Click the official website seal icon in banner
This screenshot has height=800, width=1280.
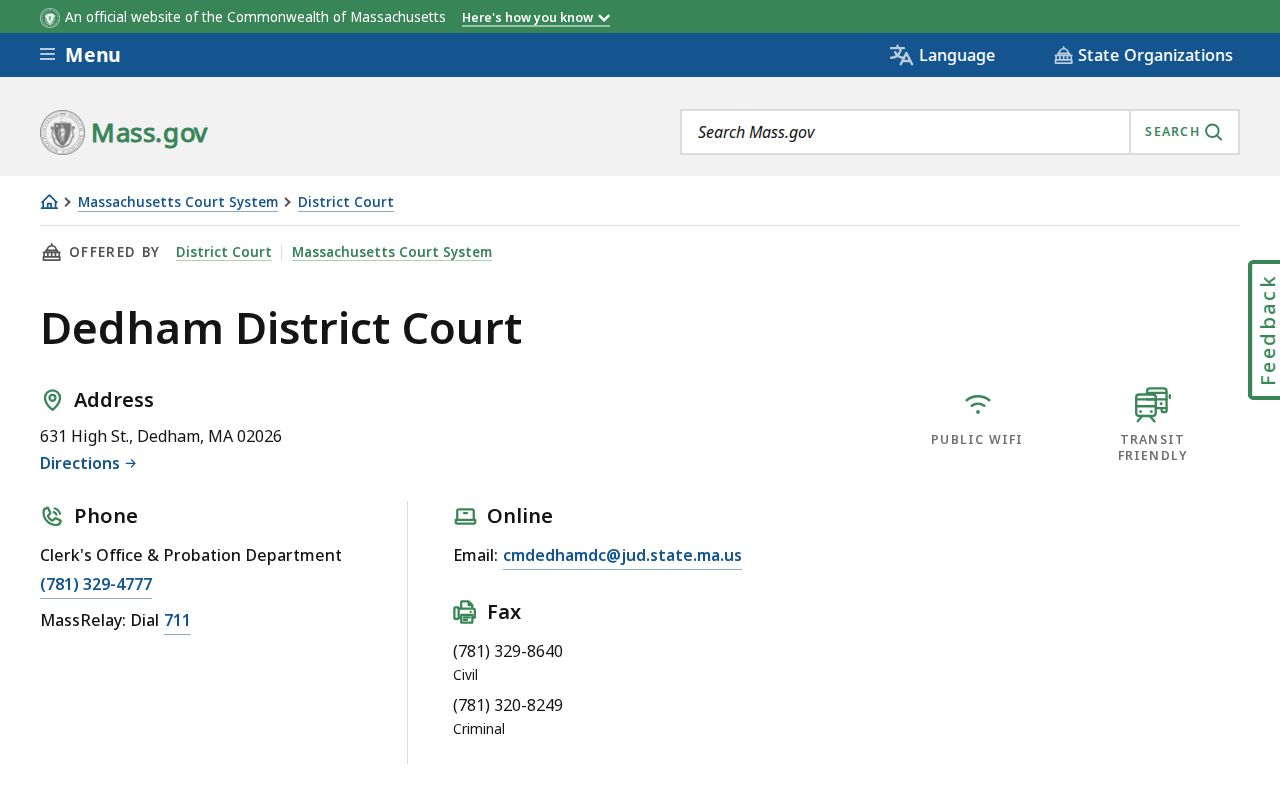click(x=50, y=18)
